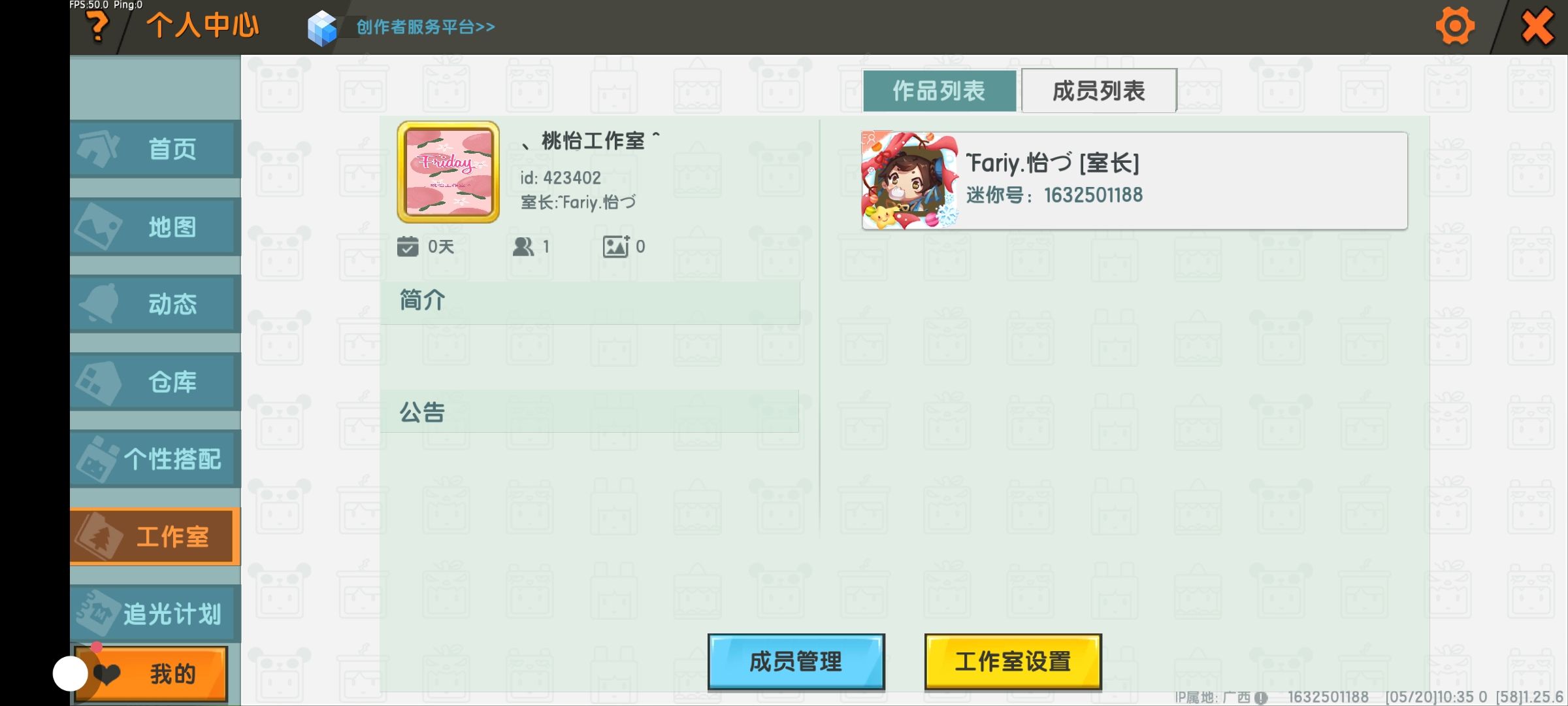Open the 创作者服务平台 link

(425, 27)
